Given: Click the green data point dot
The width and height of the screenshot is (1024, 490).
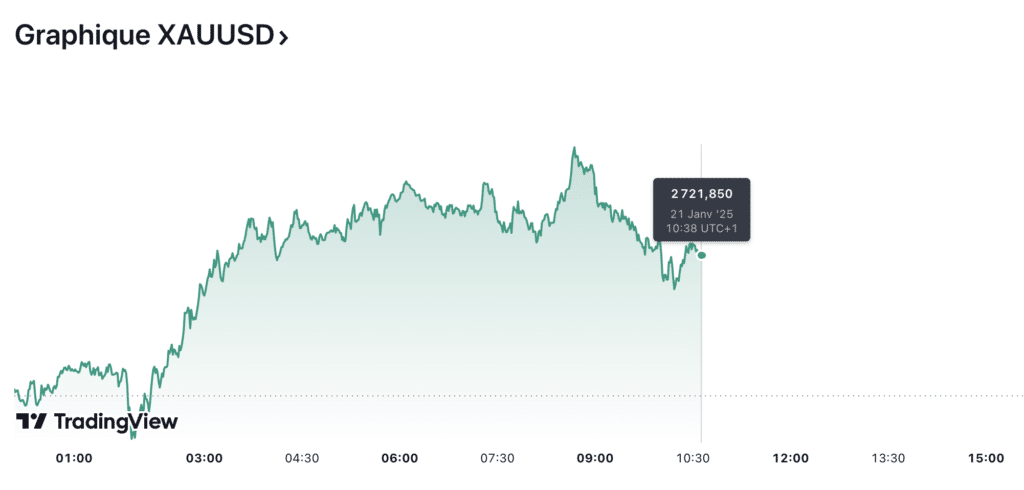Looking at the screenshot, I should (701, 255).
